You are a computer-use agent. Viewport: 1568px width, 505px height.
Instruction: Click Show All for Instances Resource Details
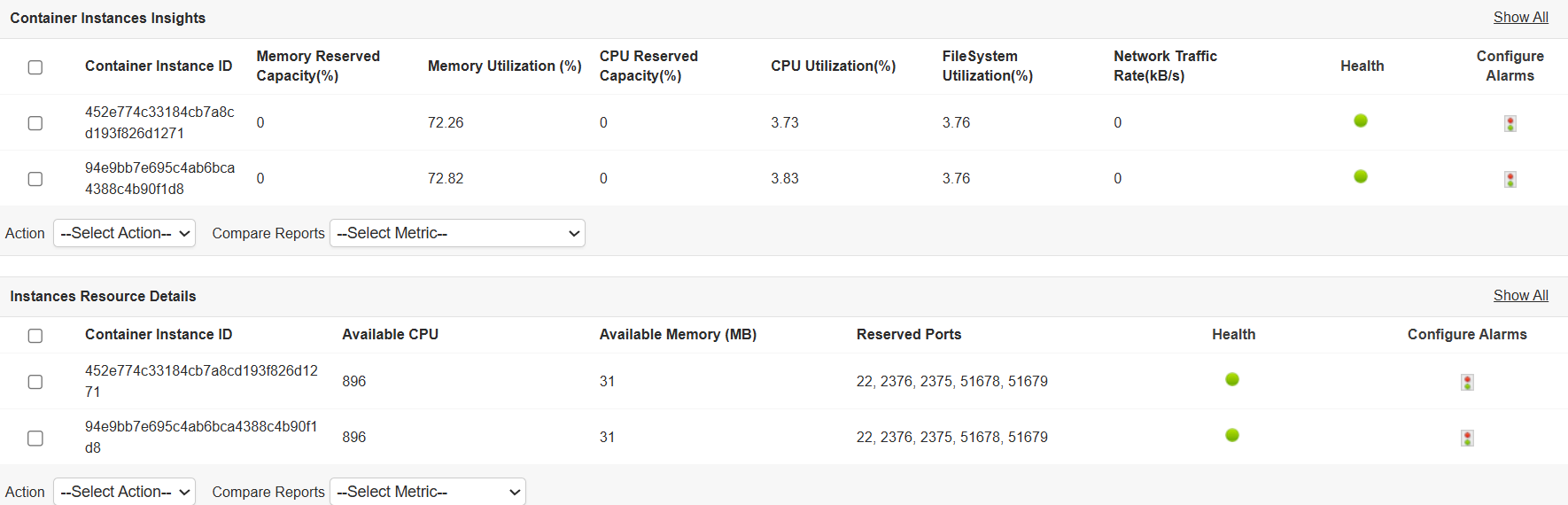(x=1520, y=296)
